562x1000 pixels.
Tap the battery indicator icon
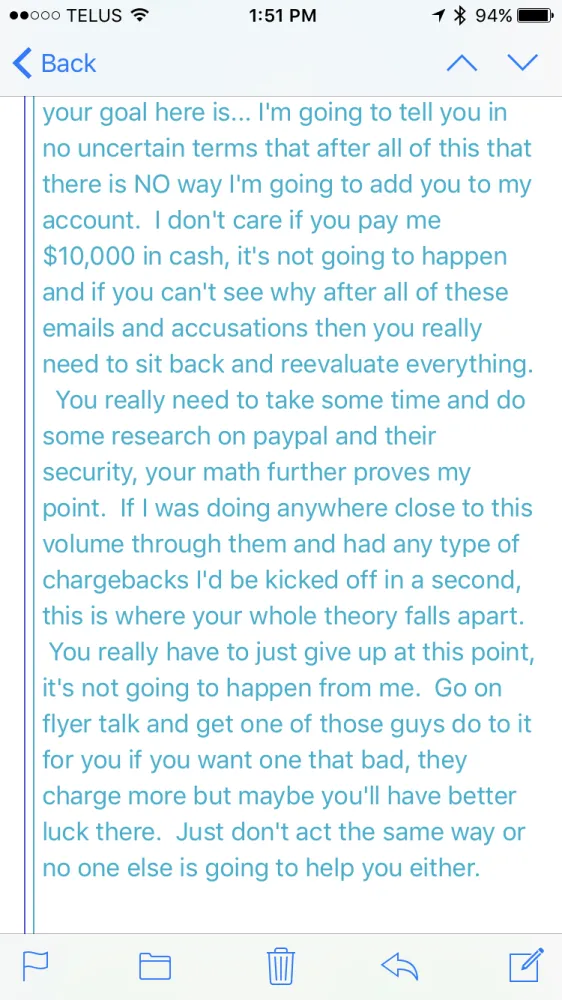pos(535,16)
